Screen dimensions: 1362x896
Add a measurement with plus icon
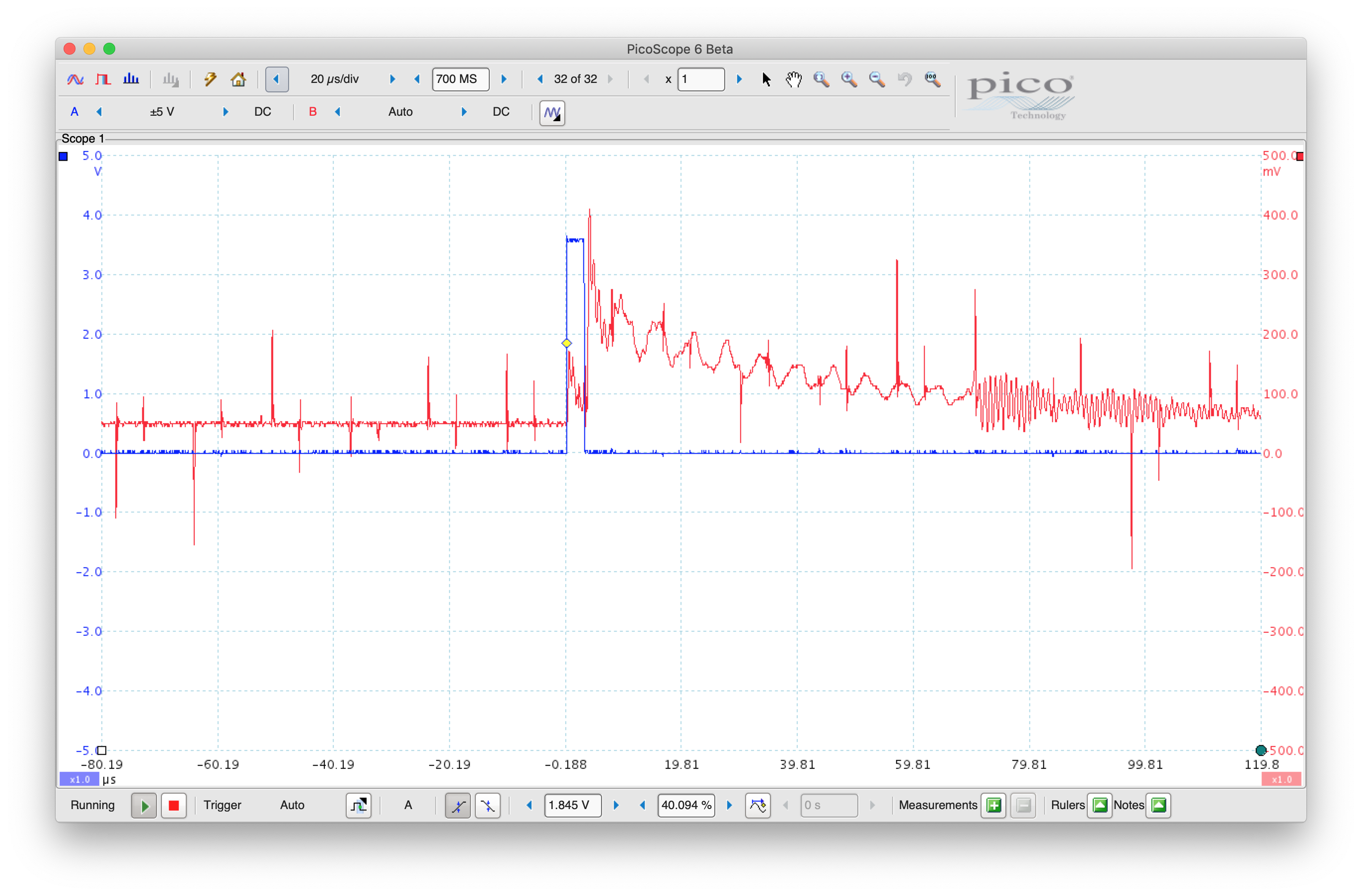coord(993,806)
